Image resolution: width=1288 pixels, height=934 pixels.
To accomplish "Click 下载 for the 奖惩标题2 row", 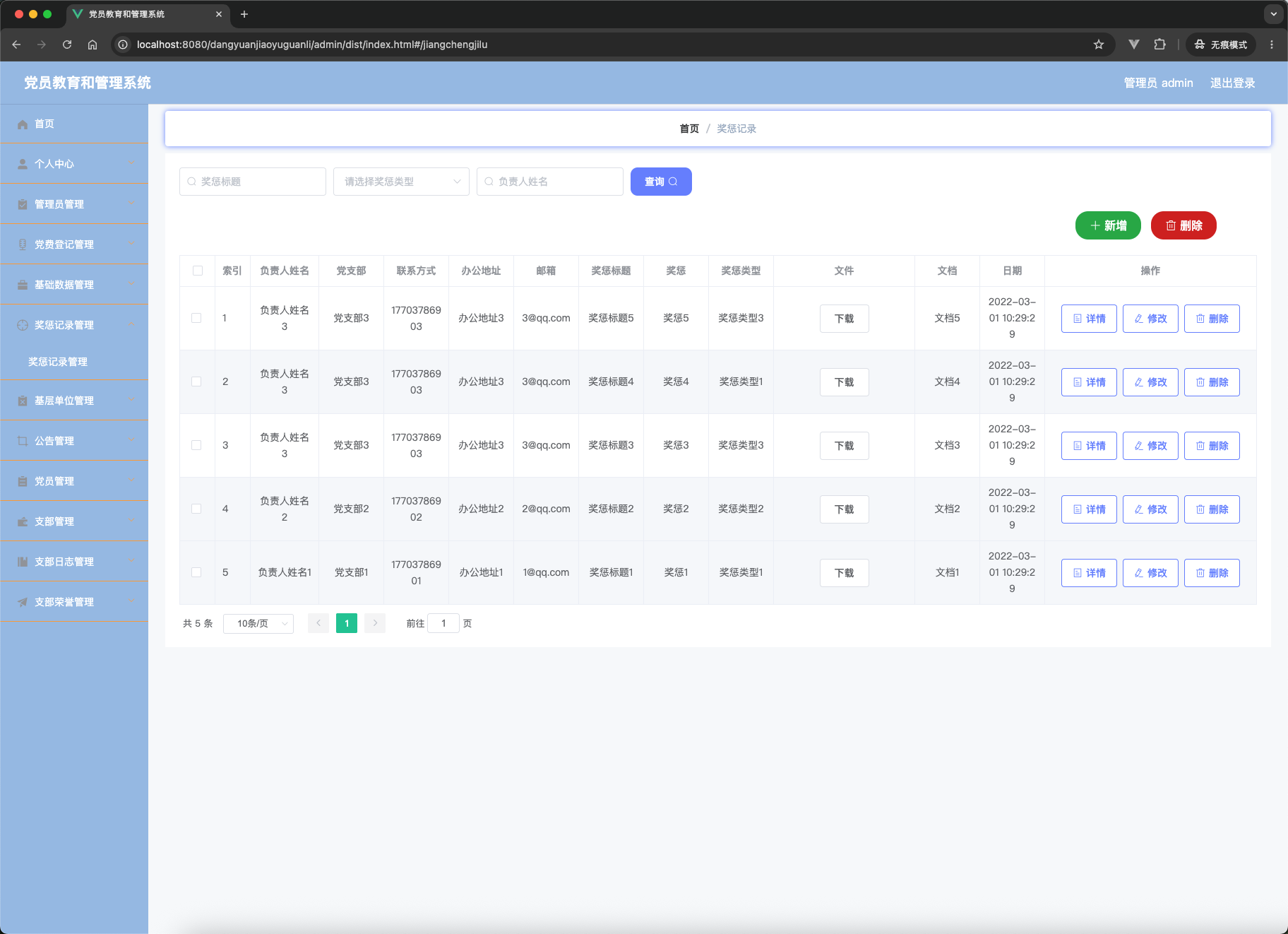I will (845, 509).
